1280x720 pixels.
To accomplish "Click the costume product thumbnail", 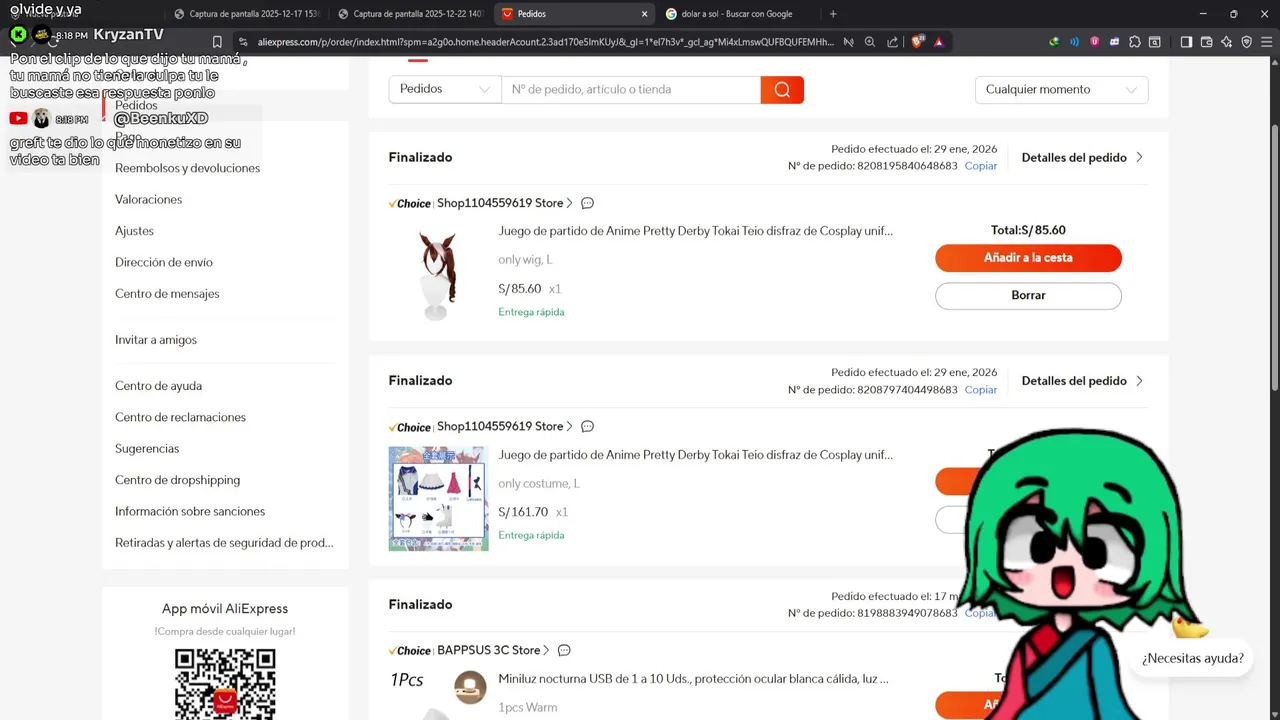I will pyautogui.click(x=438, y=498).
